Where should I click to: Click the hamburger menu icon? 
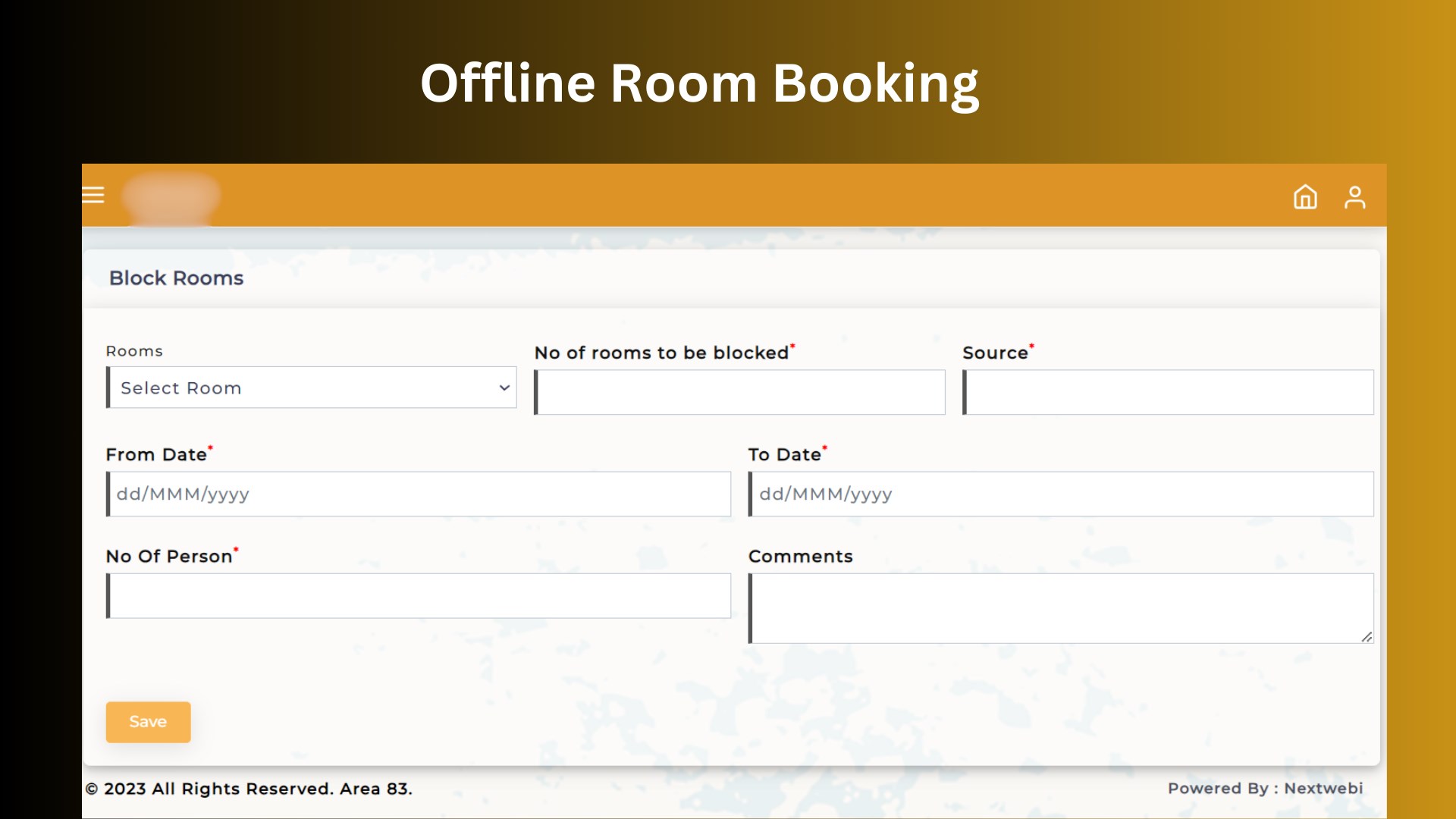pyautogui.click(x=94, y=195)
